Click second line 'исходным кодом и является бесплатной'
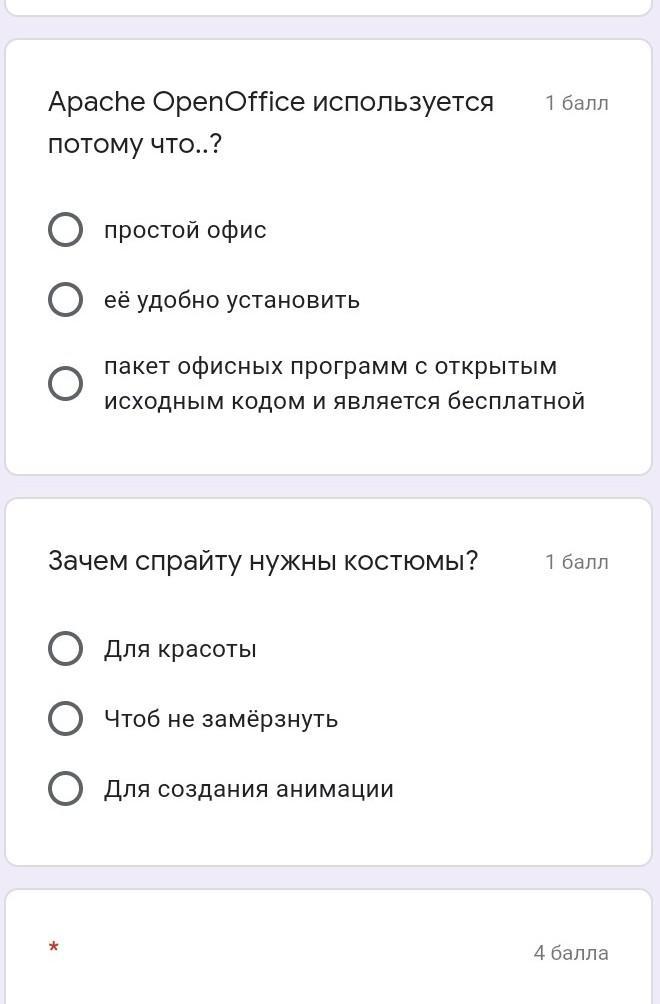The image size is (660, 1004). point(344,401)
